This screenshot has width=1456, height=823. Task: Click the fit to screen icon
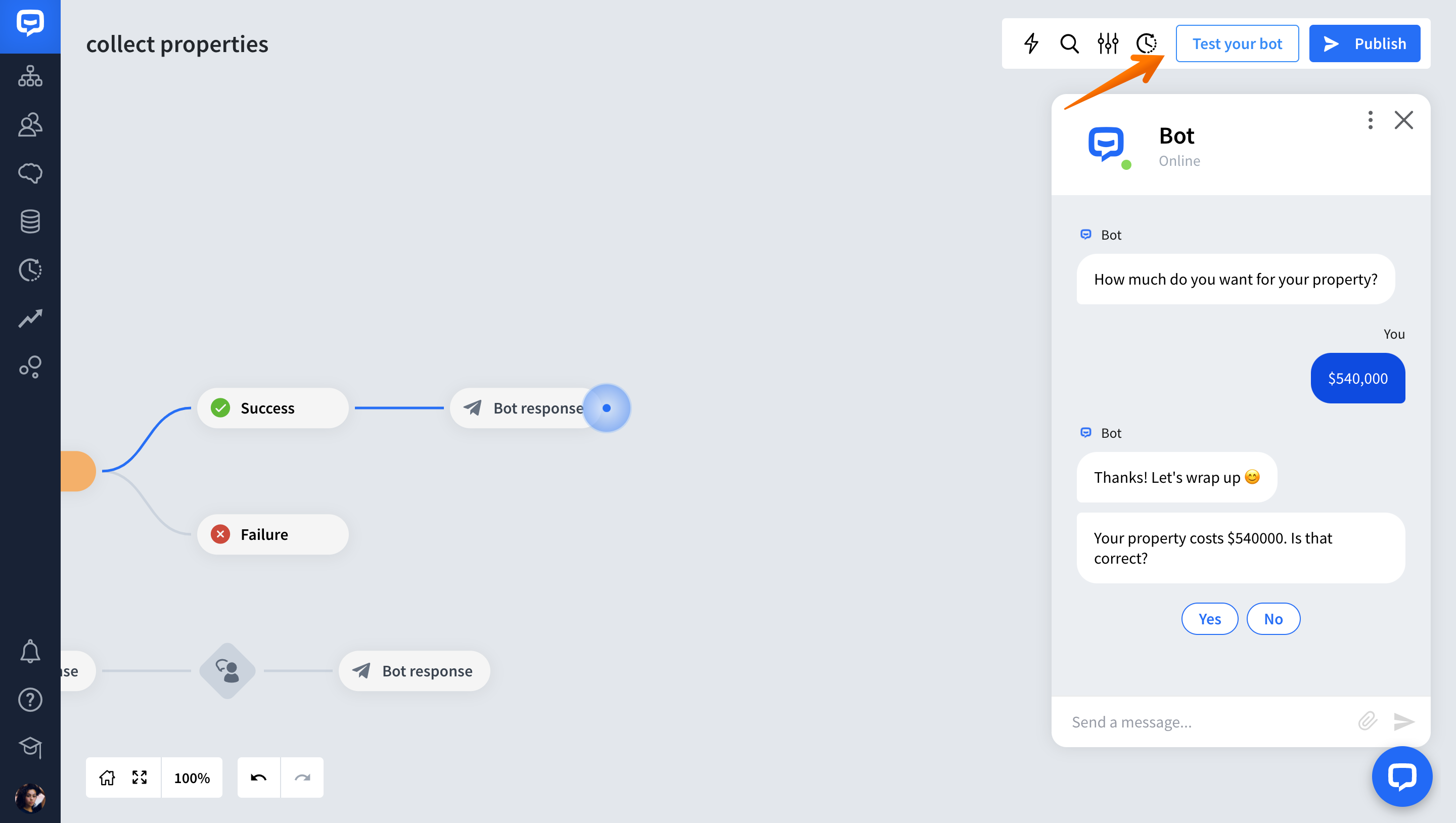pos(140,778)
